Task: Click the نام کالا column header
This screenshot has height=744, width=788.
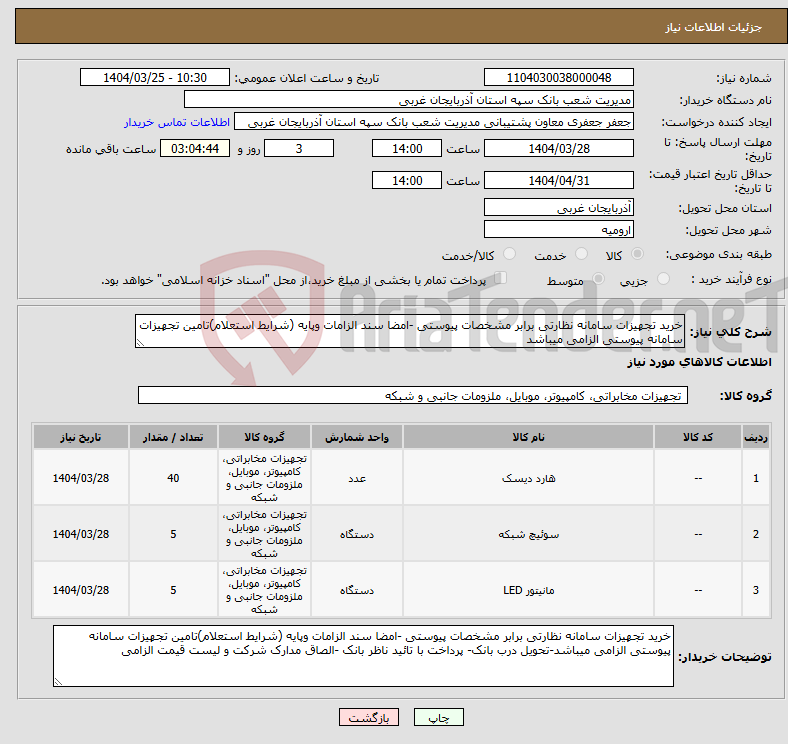Action: pyautogui.click(x=528, y=437)
